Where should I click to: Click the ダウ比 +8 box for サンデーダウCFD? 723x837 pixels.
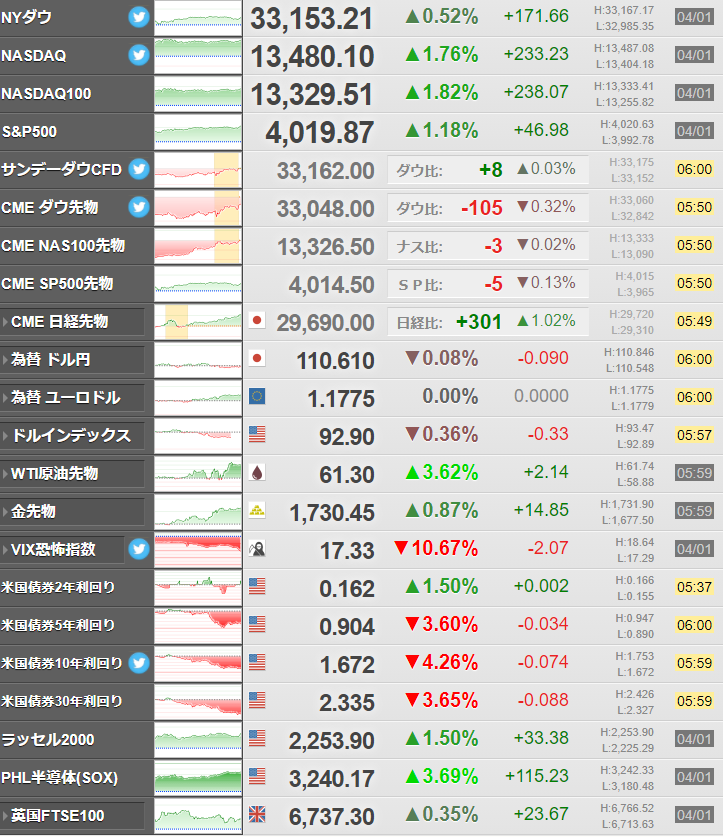point(488,170)
